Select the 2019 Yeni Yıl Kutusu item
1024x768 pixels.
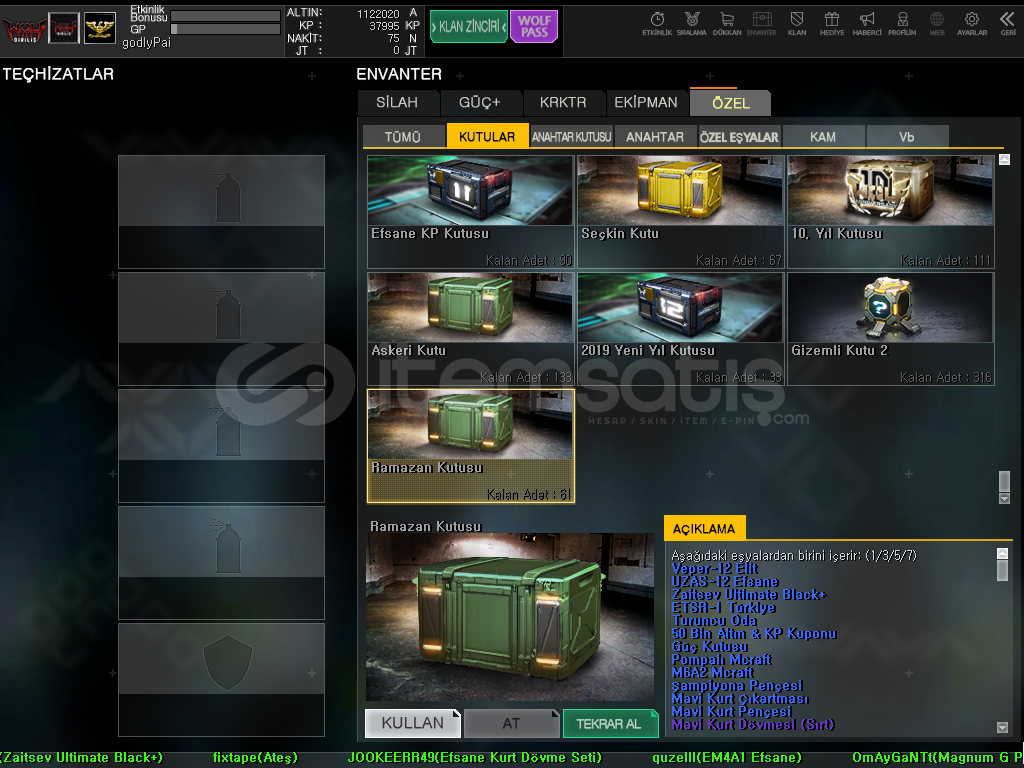coord(680,329)
